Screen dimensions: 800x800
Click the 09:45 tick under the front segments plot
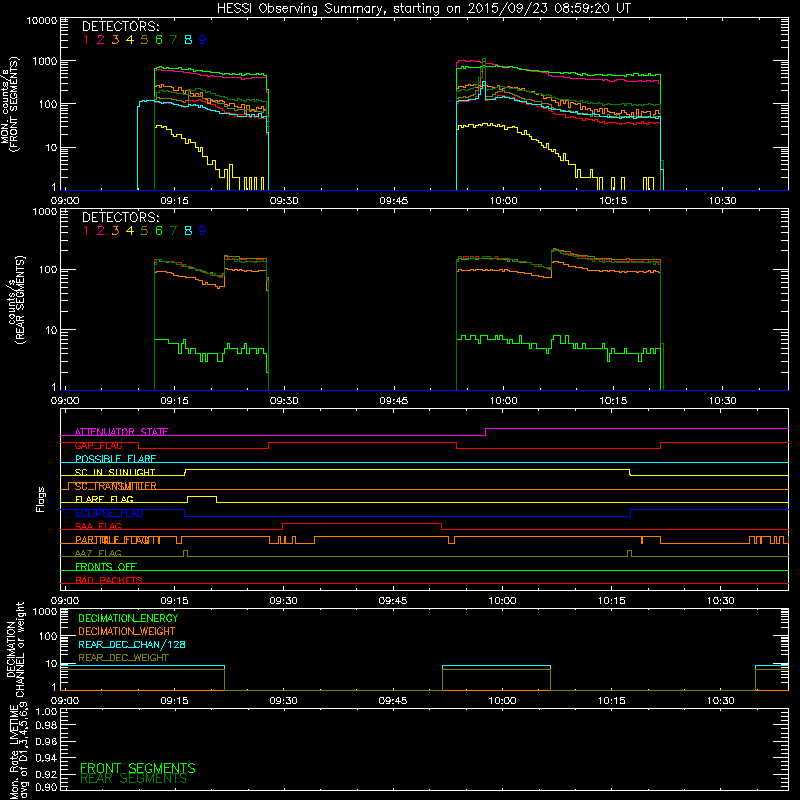393,201
